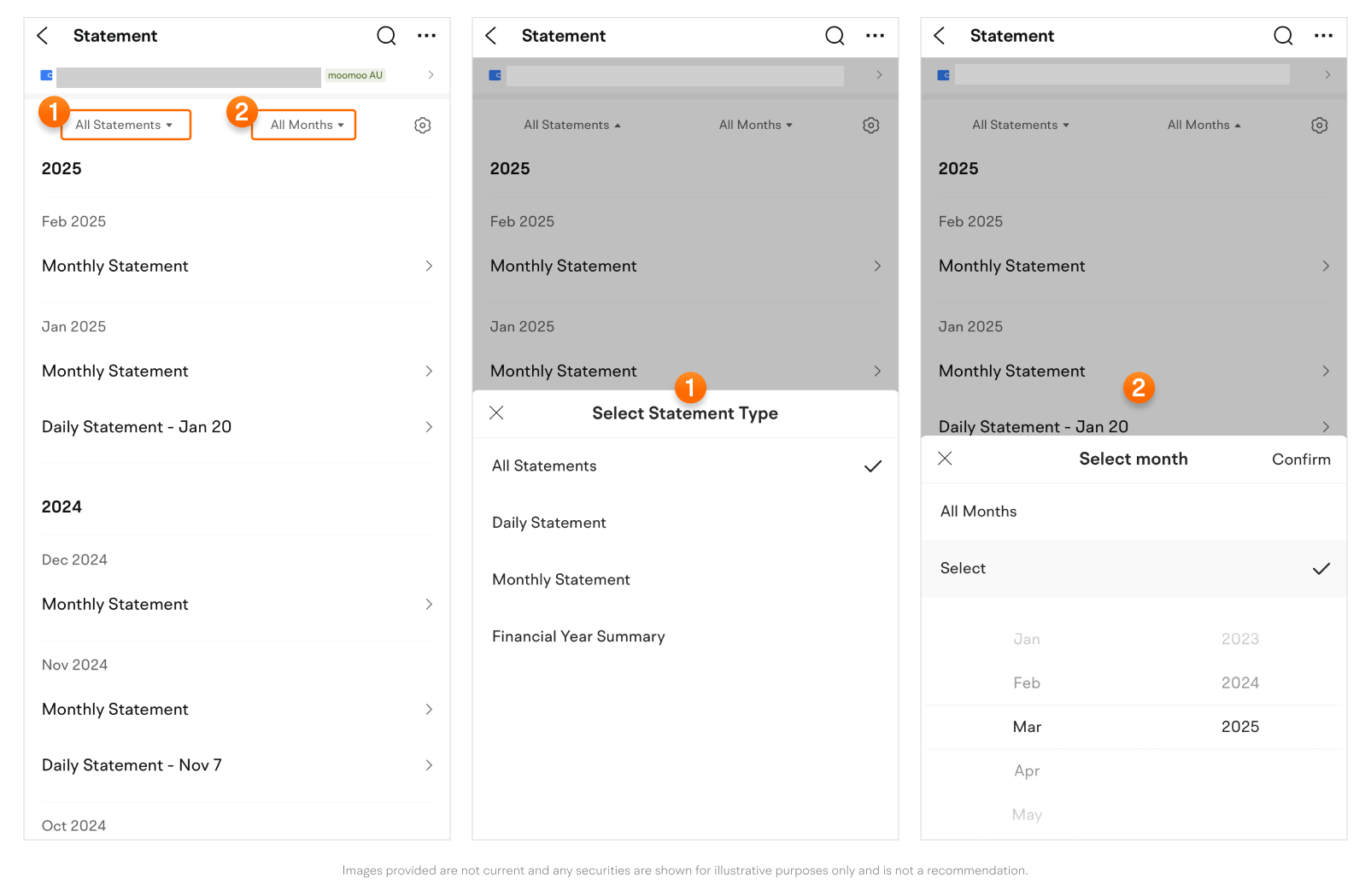Select All Months in the Select month sheet

(x=979, y=512)
